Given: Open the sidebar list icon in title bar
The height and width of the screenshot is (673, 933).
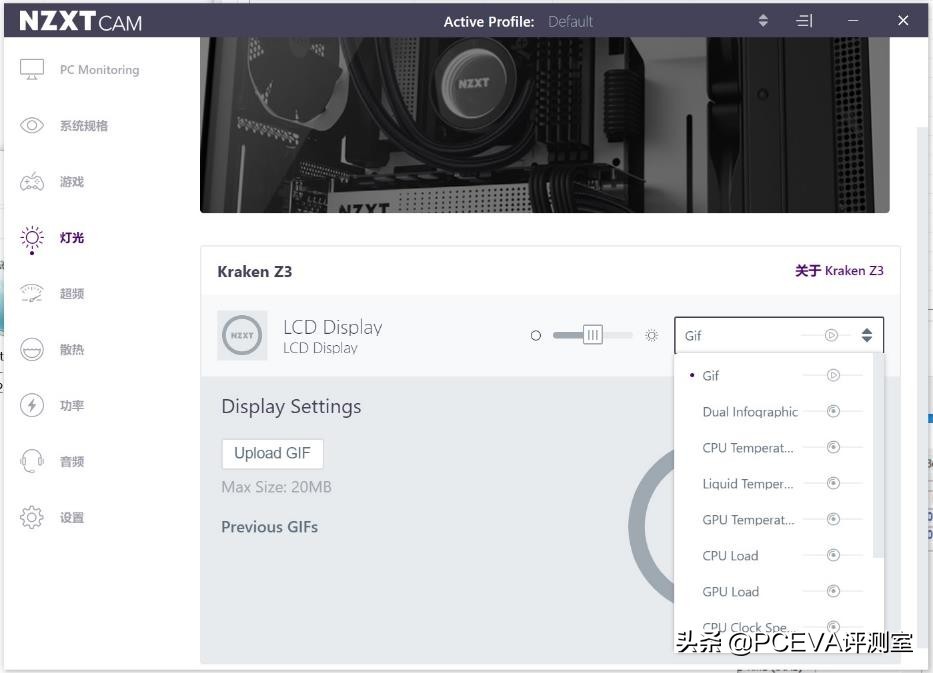Looking at the screenshot, I should click(x=804, y=21).
